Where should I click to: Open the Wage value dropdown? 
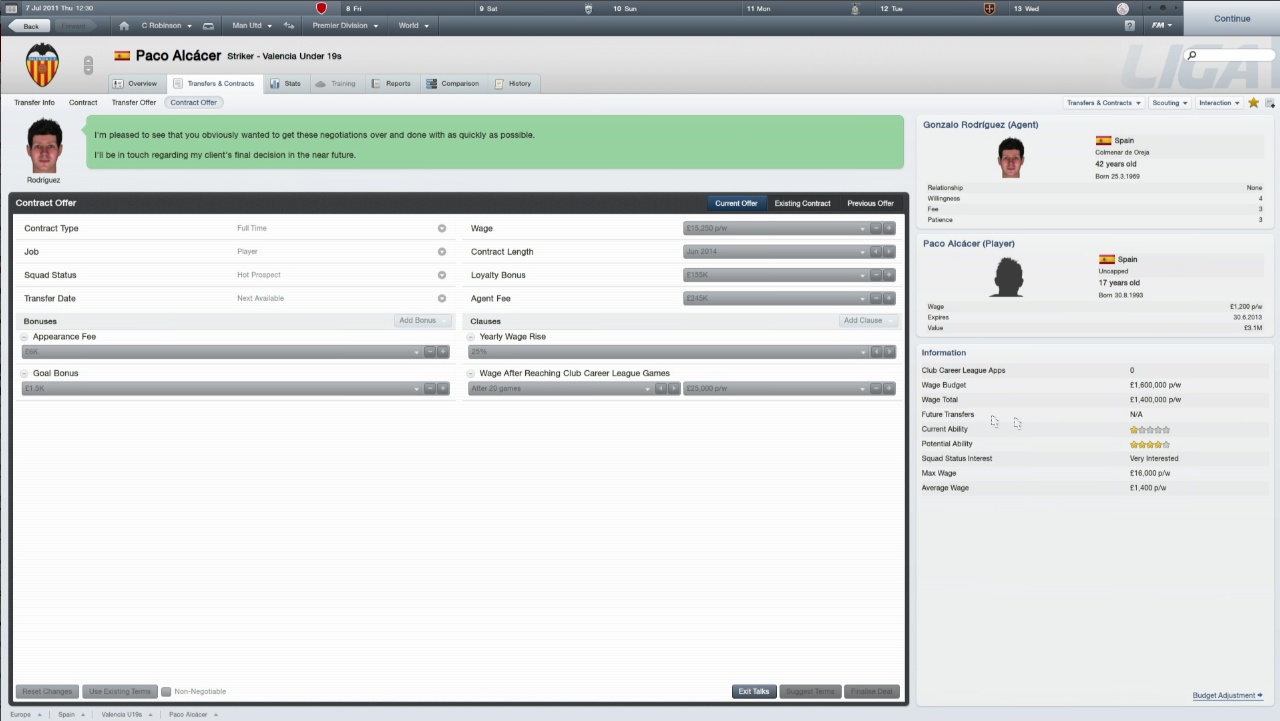[x=862, y=228]
